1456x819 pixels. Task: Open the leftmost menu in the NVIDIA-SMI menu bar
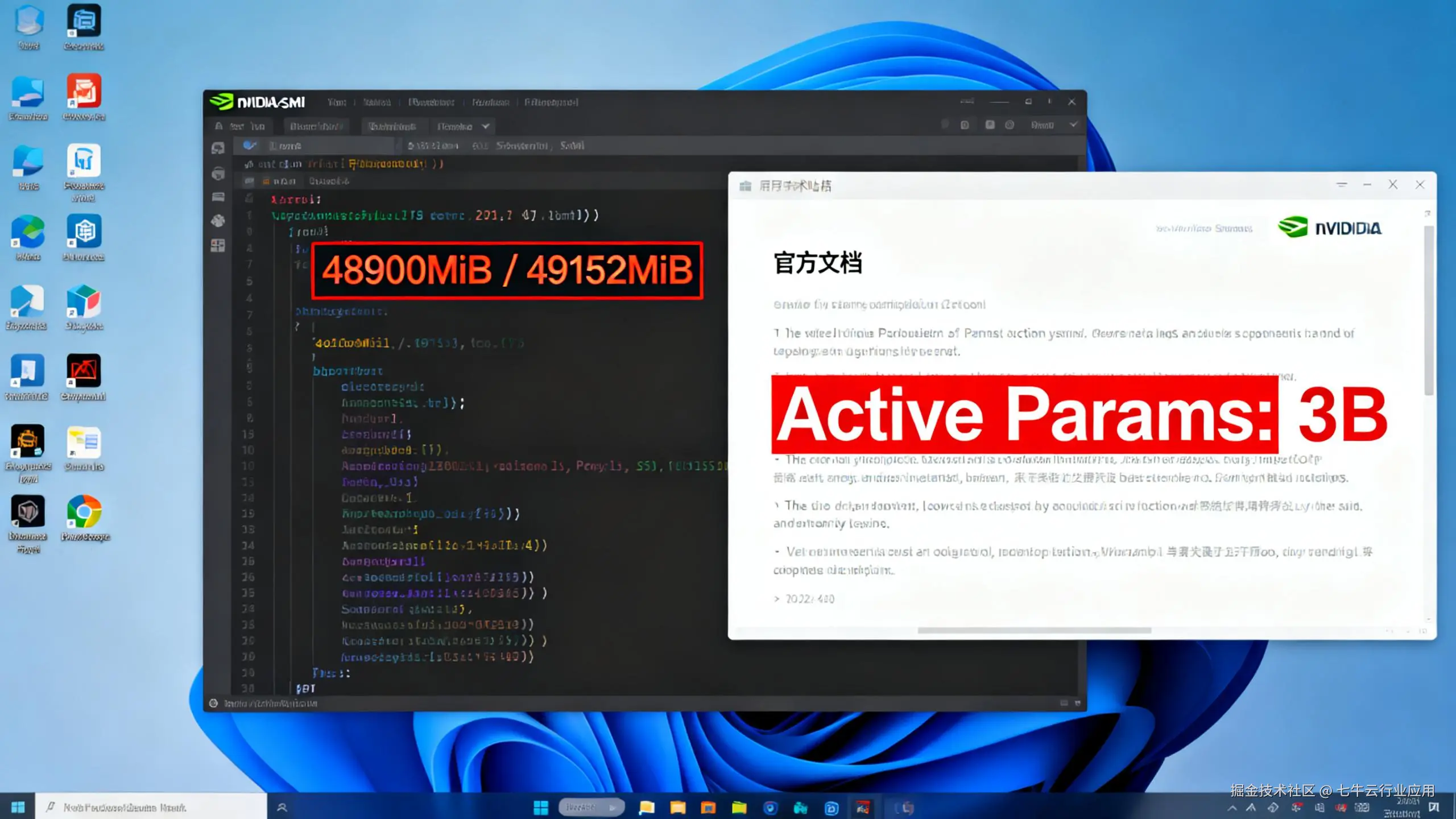pyautogui.click(x=337, y=102)
